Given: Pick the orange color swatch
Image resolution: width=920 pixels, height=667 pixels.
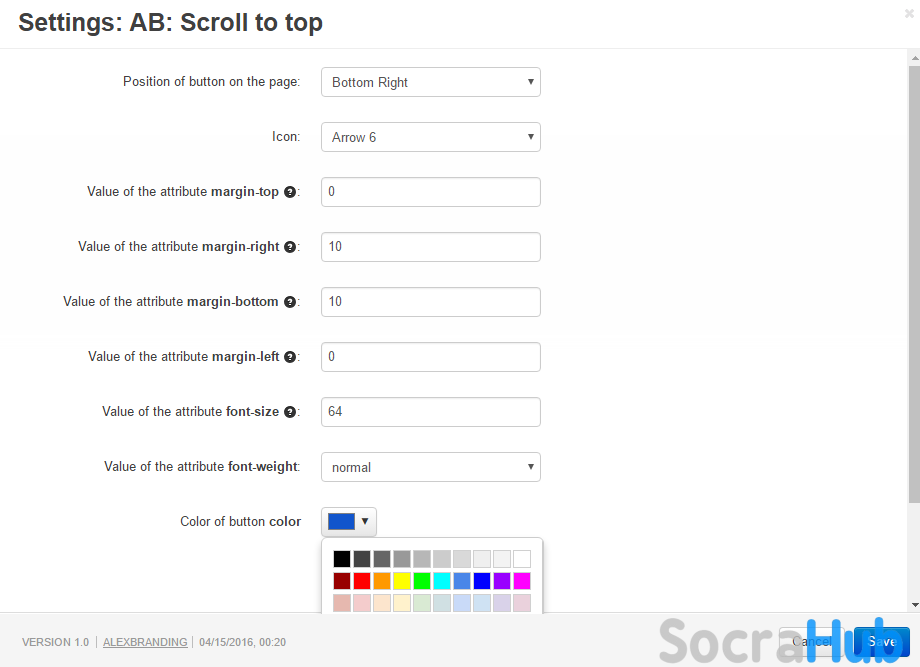Looking at the screenshot, I should 382,581.
